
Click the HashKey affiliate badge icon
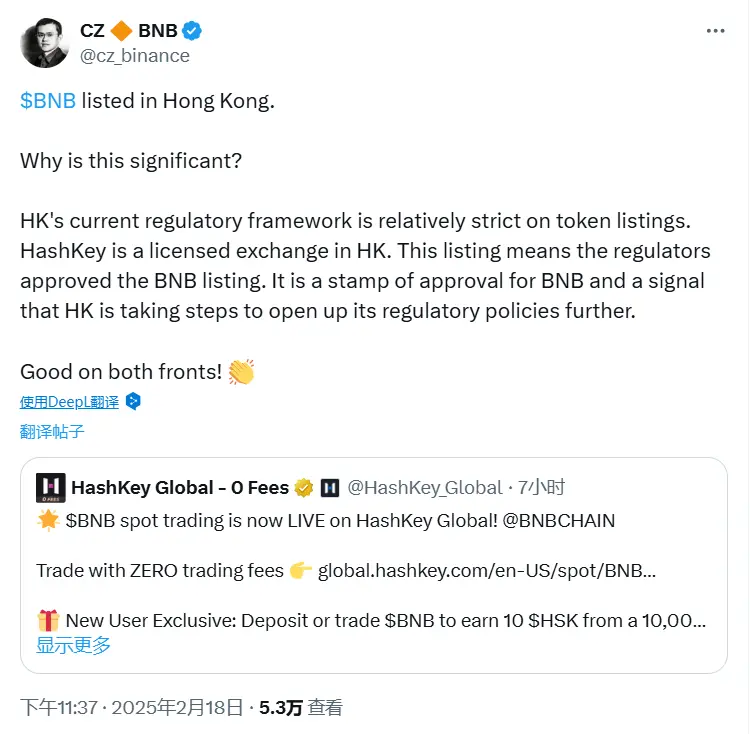click(x=330, y=488)
